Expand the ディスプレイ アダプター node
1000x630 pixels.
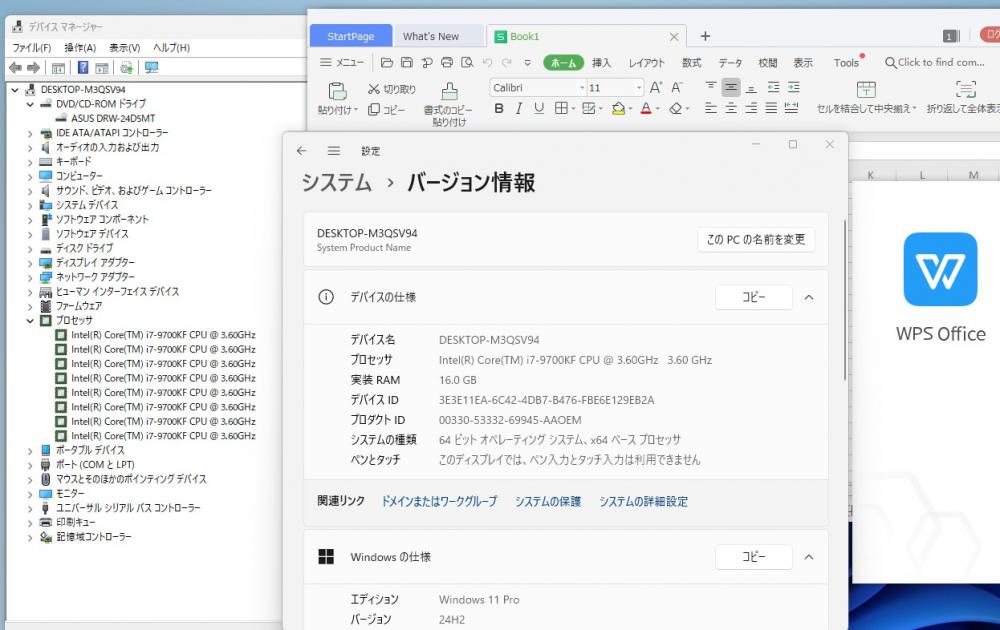30,263
